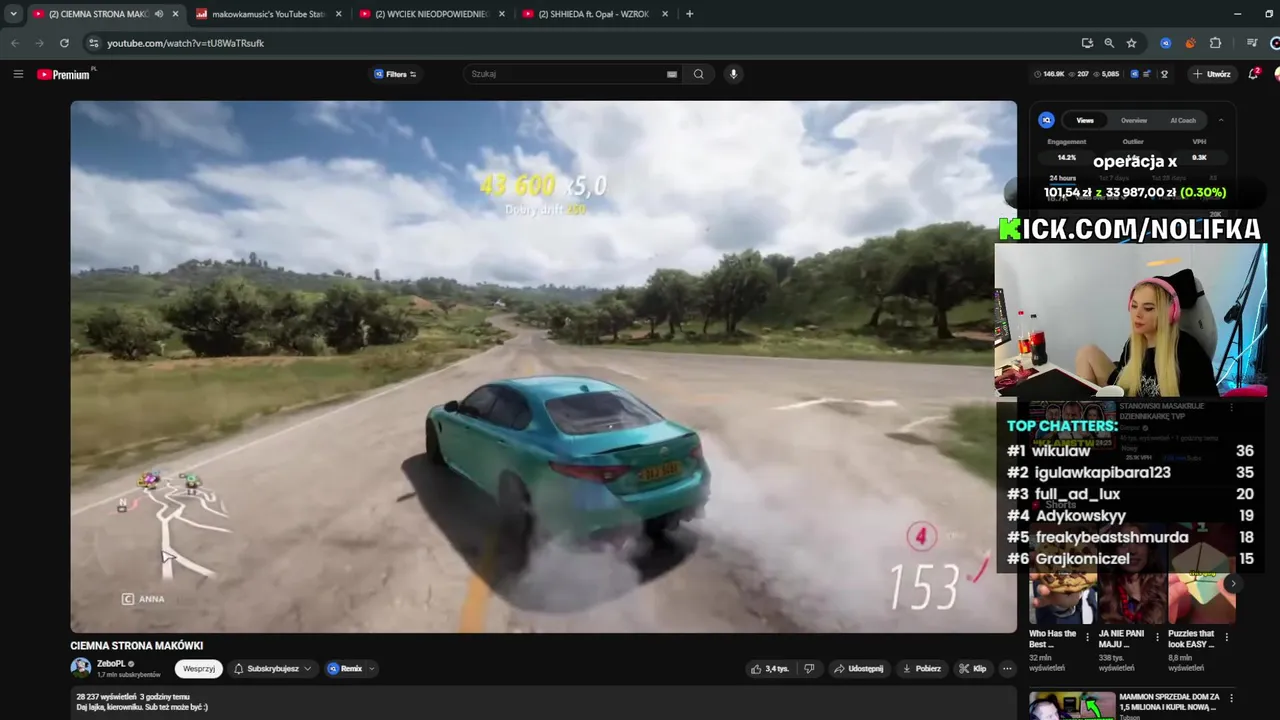The image size is (1280, 720).
Task: Open the site information icon in address bar
Action: point(94,43)
